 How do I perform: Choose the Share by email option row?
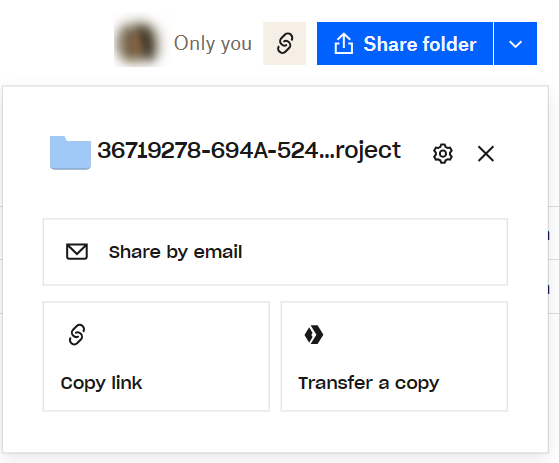(275, 252)
